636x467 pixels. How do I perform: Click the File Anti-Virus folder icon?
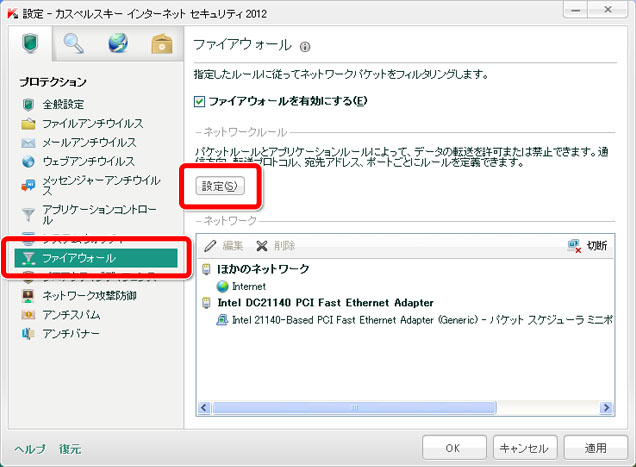(28, 123)
